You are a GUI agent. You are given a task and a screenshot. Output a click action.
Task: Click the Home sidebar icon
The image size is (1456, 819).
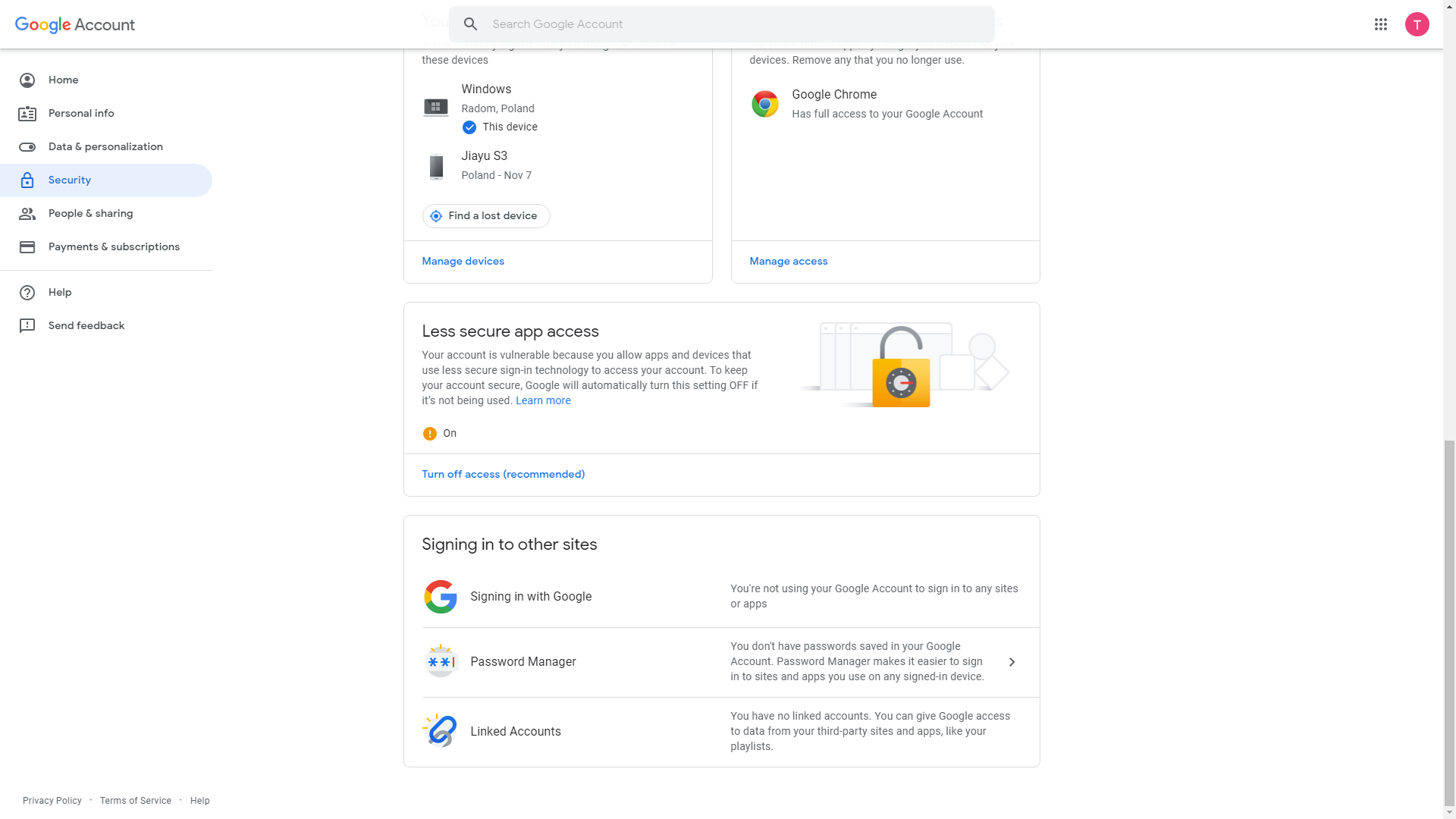[27, 80]
